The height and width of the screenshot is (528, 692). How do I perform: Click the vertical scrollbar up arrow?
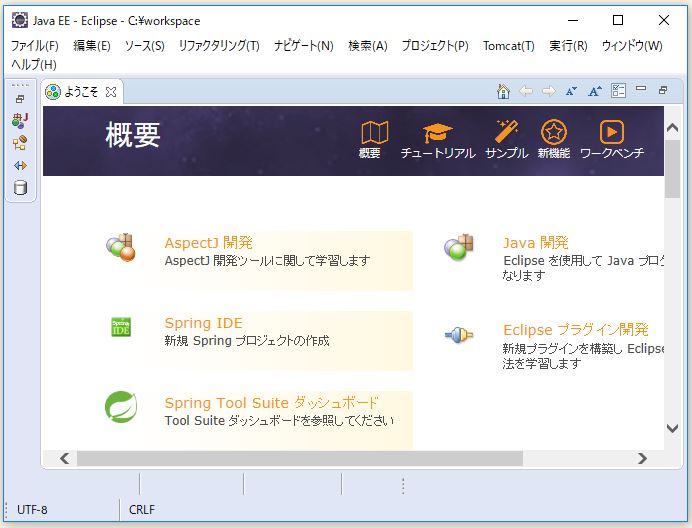click(x=672, y=128)
